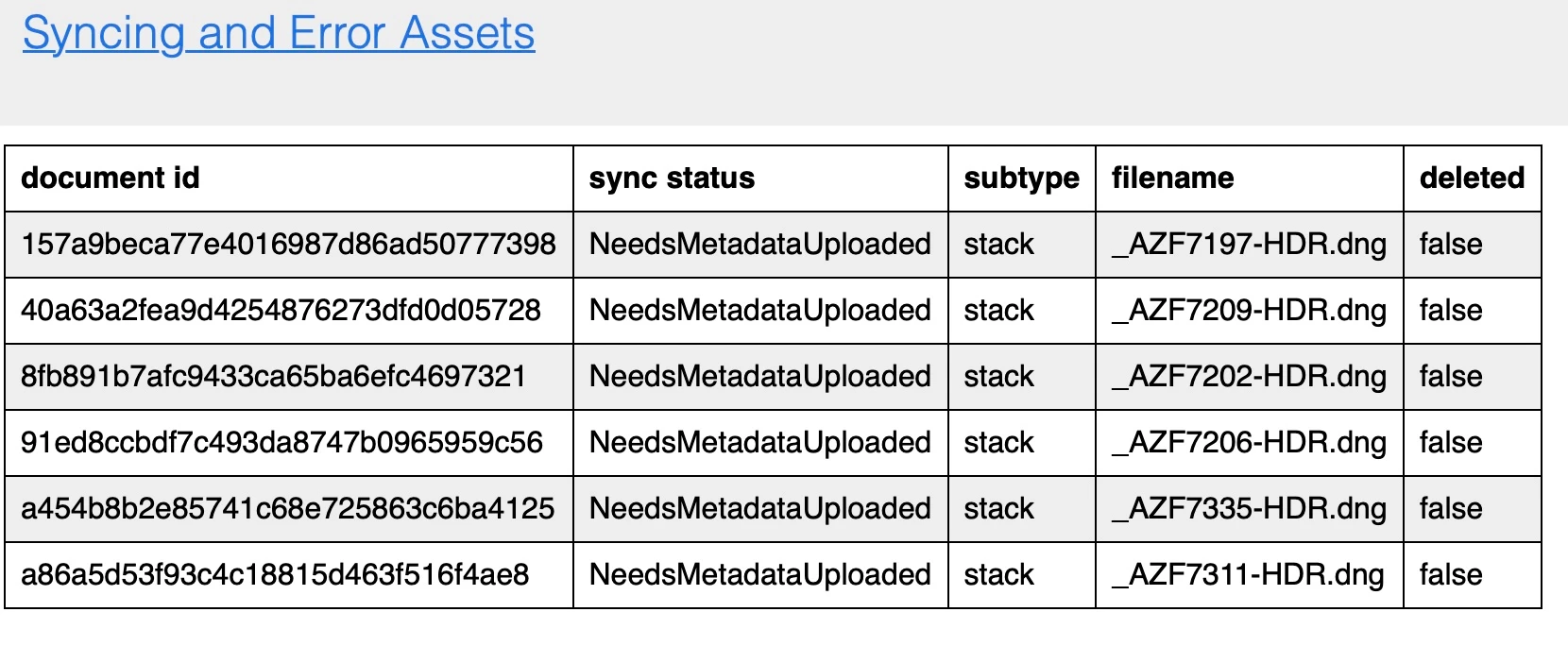Click filename _AZF7209-HDR.dng

(1249, 311)
